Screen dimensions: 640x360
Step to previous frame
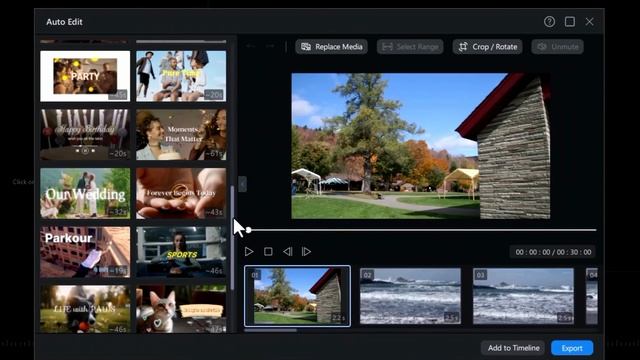point(287,251)
